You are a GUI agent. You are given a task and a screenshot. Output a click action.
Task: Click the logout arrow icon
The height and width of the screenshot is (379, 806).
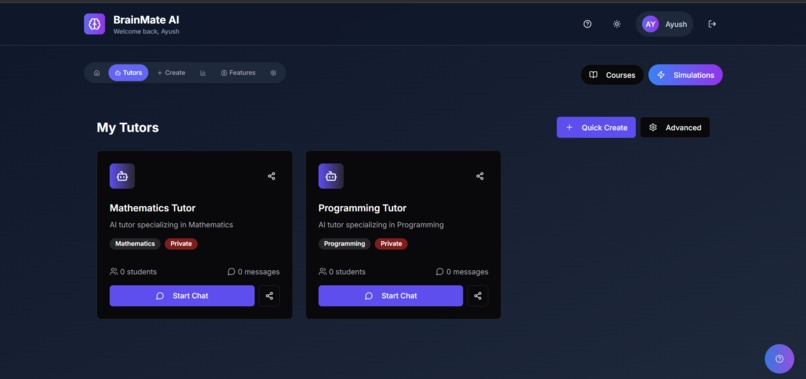point(712,24)
